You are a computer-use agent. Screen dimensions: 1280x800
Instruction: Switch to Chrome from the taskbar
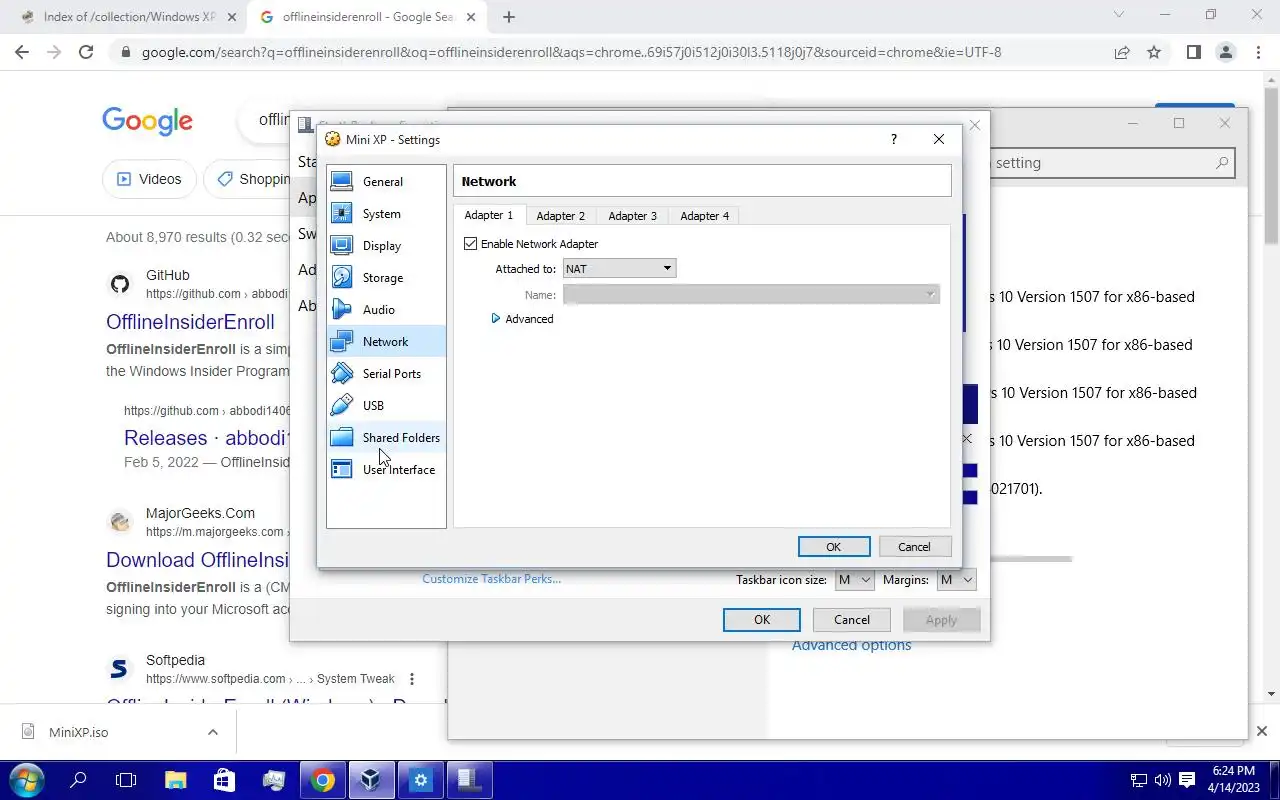[322, 780]
